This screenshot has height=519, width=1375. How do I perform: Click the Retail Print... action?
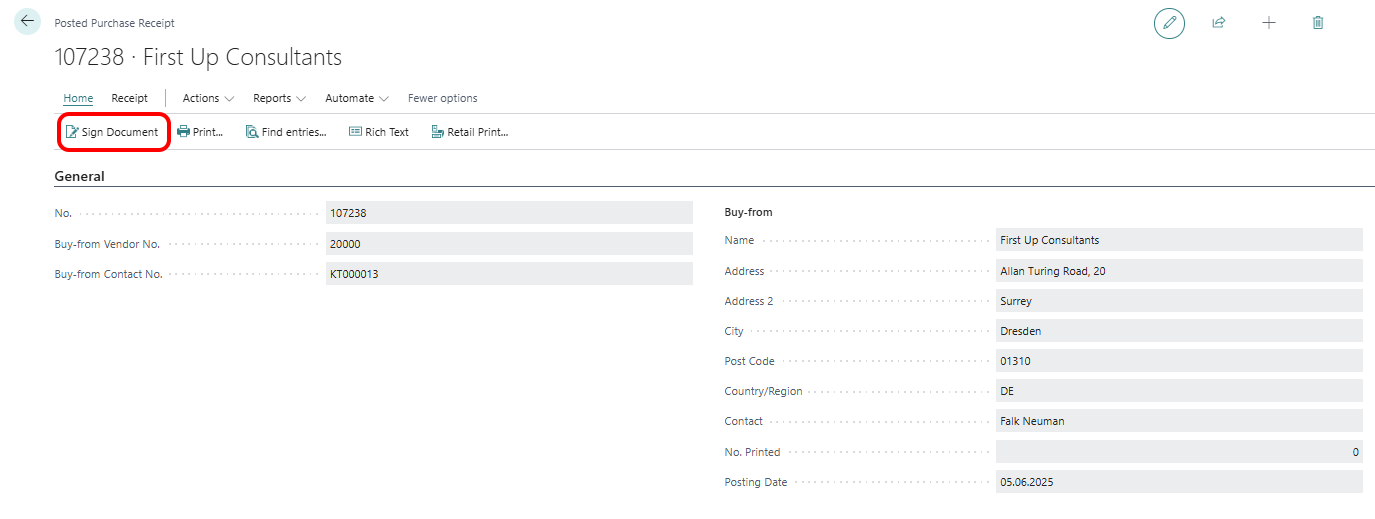[470, 132]
